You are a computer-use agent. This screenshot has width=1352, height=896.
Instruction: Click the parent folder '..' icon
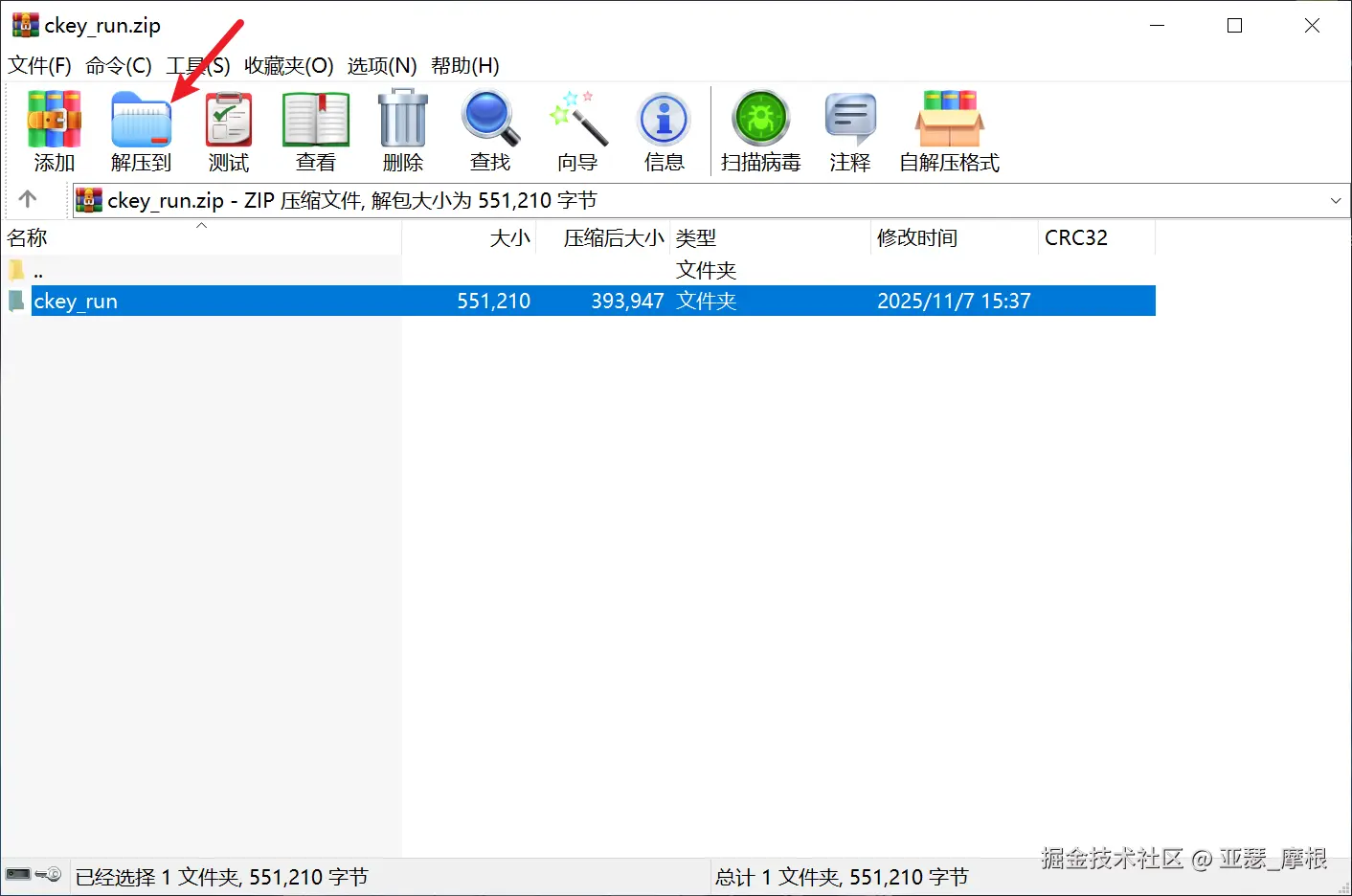pyautogui.click(x=16, y=270)
